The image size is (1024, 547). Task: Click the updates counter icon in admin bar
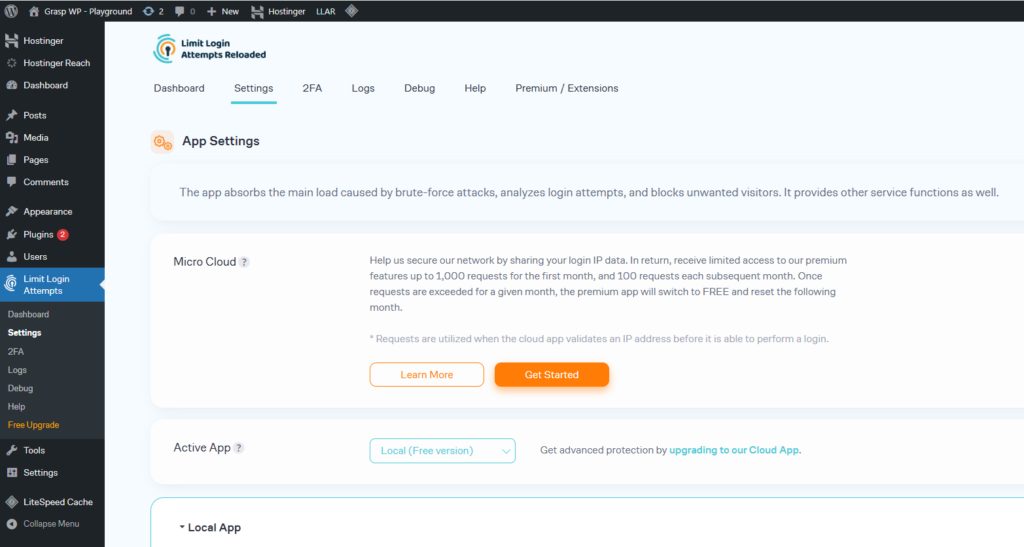point(153,11)
